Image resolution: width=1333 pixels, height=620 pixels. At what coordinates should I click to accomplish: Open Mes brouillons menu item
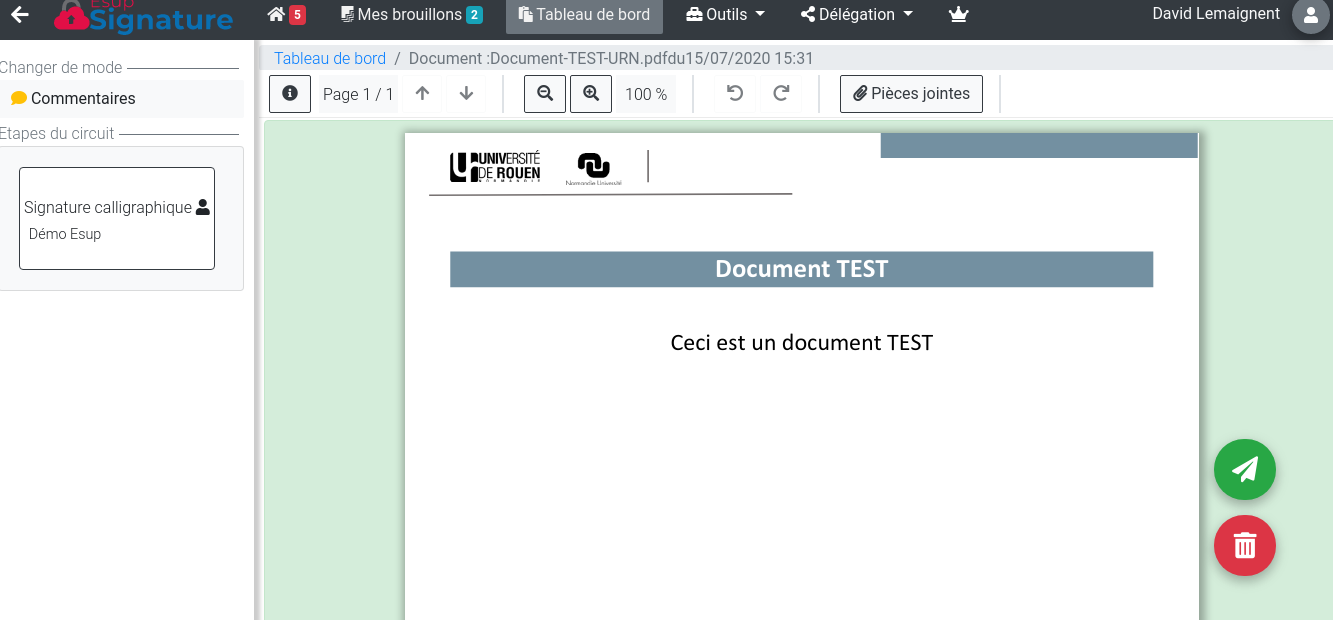pyautogui.click(x=411, y=15)
